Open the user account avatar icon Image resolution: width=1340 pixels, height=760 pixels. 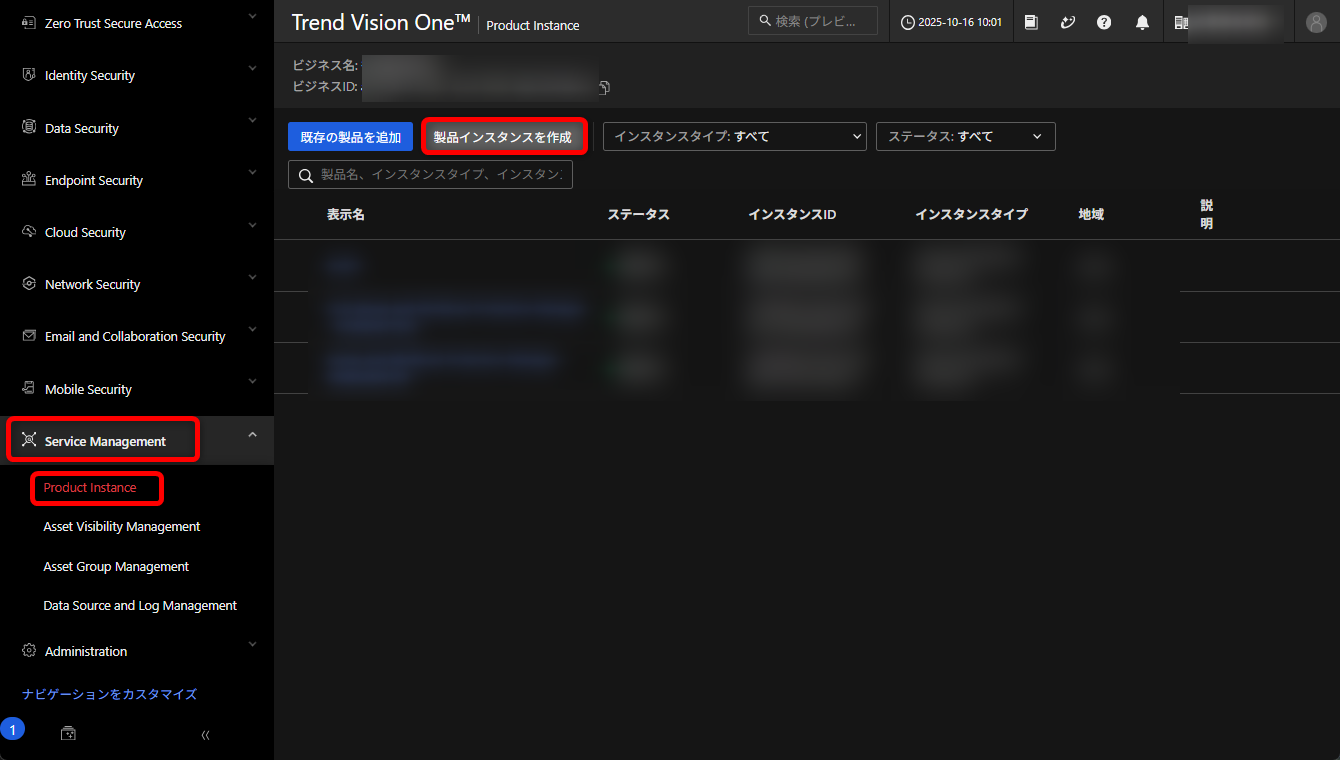point(1316,22)
